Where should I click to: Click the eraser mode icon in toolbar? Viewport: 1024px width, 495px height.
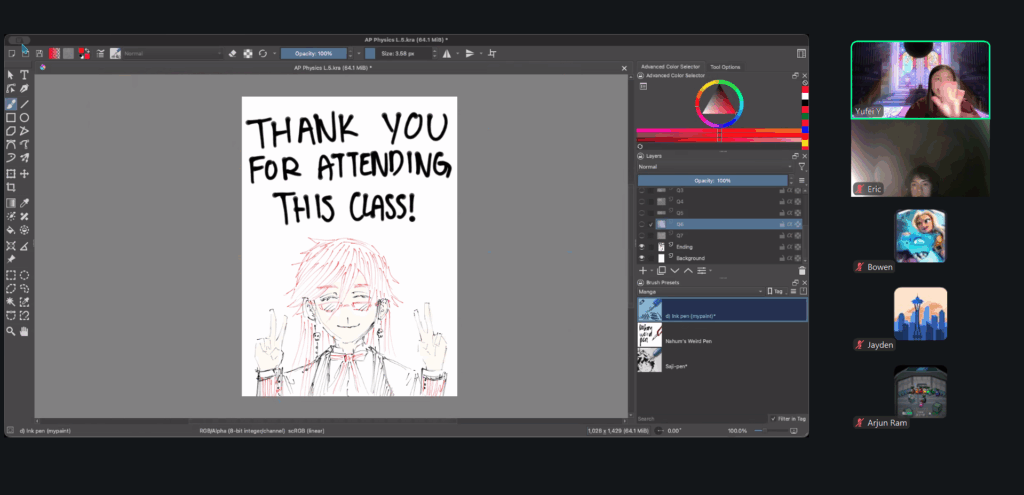[232, 53]
